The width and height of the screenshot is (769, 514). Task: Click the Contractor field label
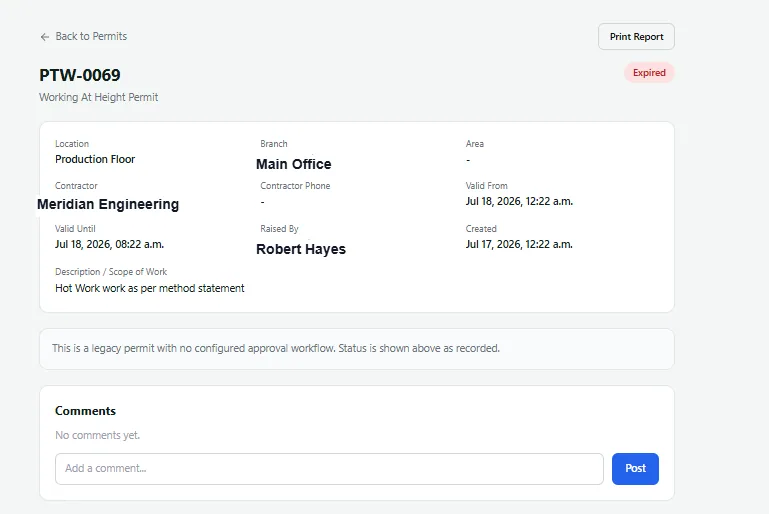pyautogui.click(x=76, y=186)
